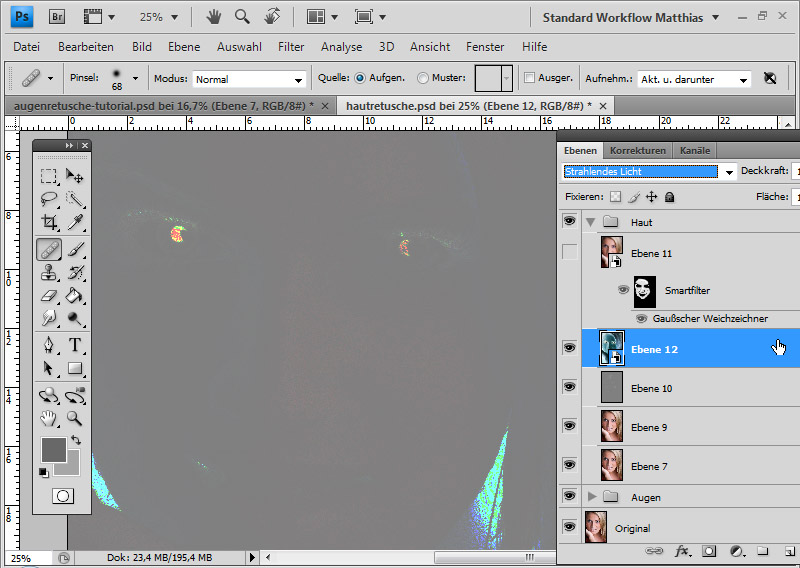This screenshot has width=800, height=568.
Task: Click the layer style fx icon
Action: coord(683,551)
